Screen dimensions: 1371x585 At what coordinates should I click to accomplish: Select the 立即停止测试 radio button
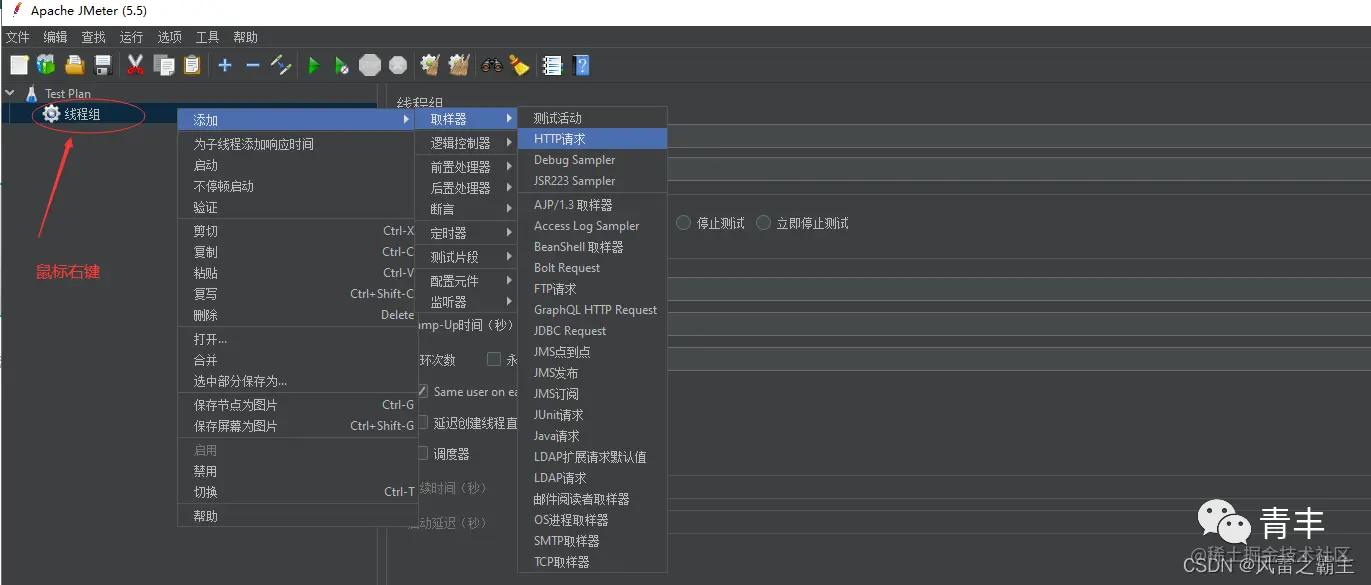(x=764, y=223)
